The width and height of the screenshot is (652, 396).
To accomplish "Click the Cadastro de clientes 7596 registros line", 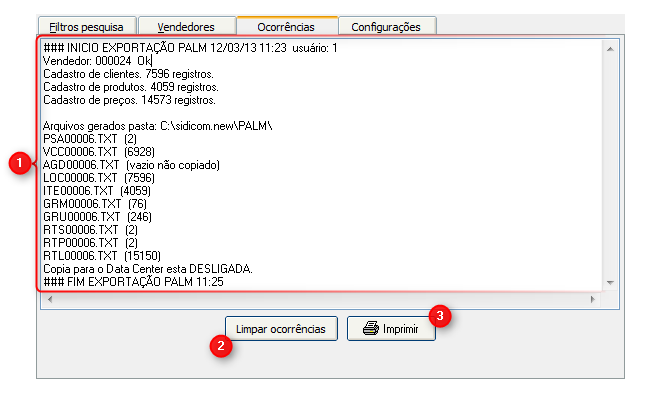I will point(128,74).
